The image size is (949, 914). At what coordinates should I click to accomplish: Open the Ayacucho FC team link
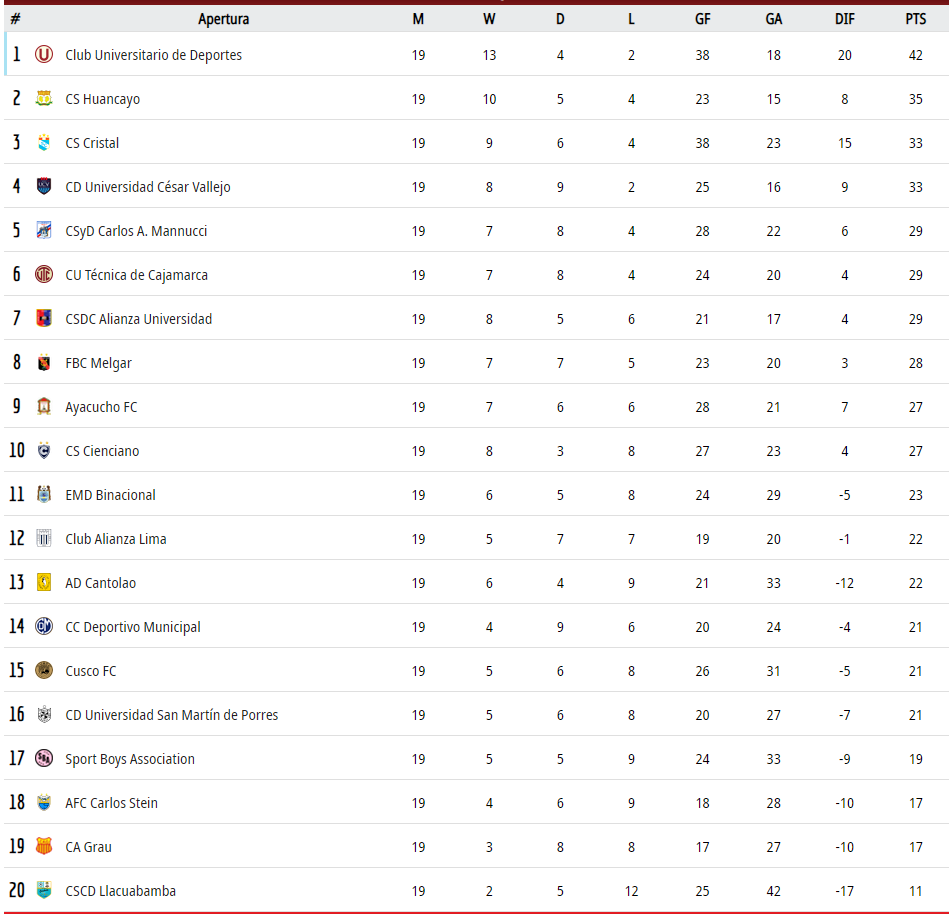[x=101, y=407]
